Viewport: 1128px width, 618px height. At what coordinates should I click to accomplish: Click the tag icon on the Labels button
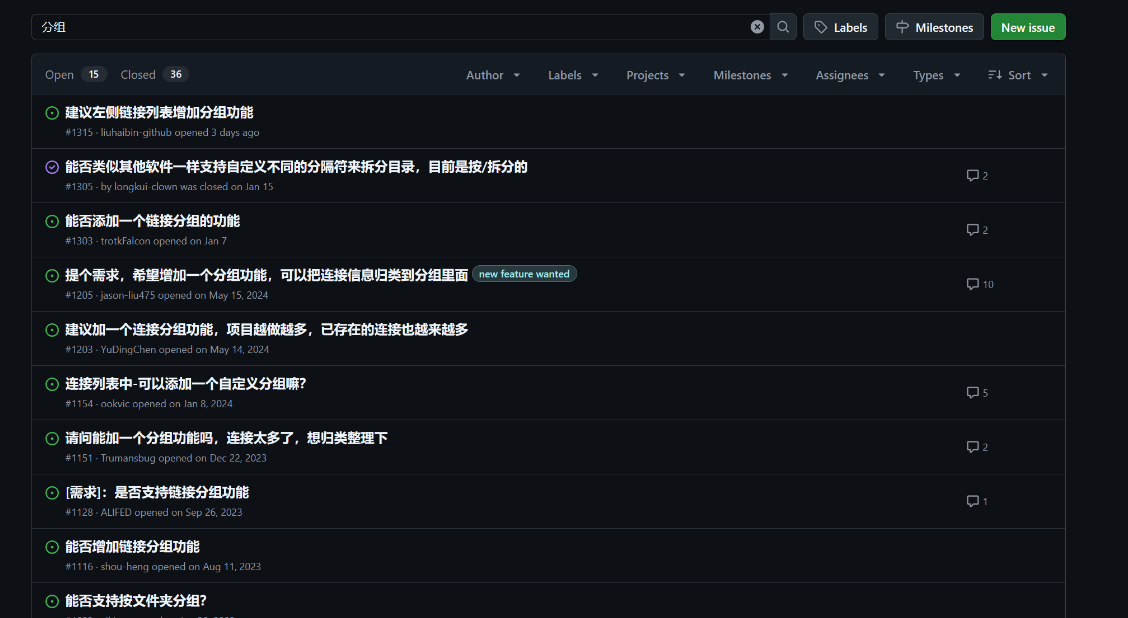pos(818,27)
